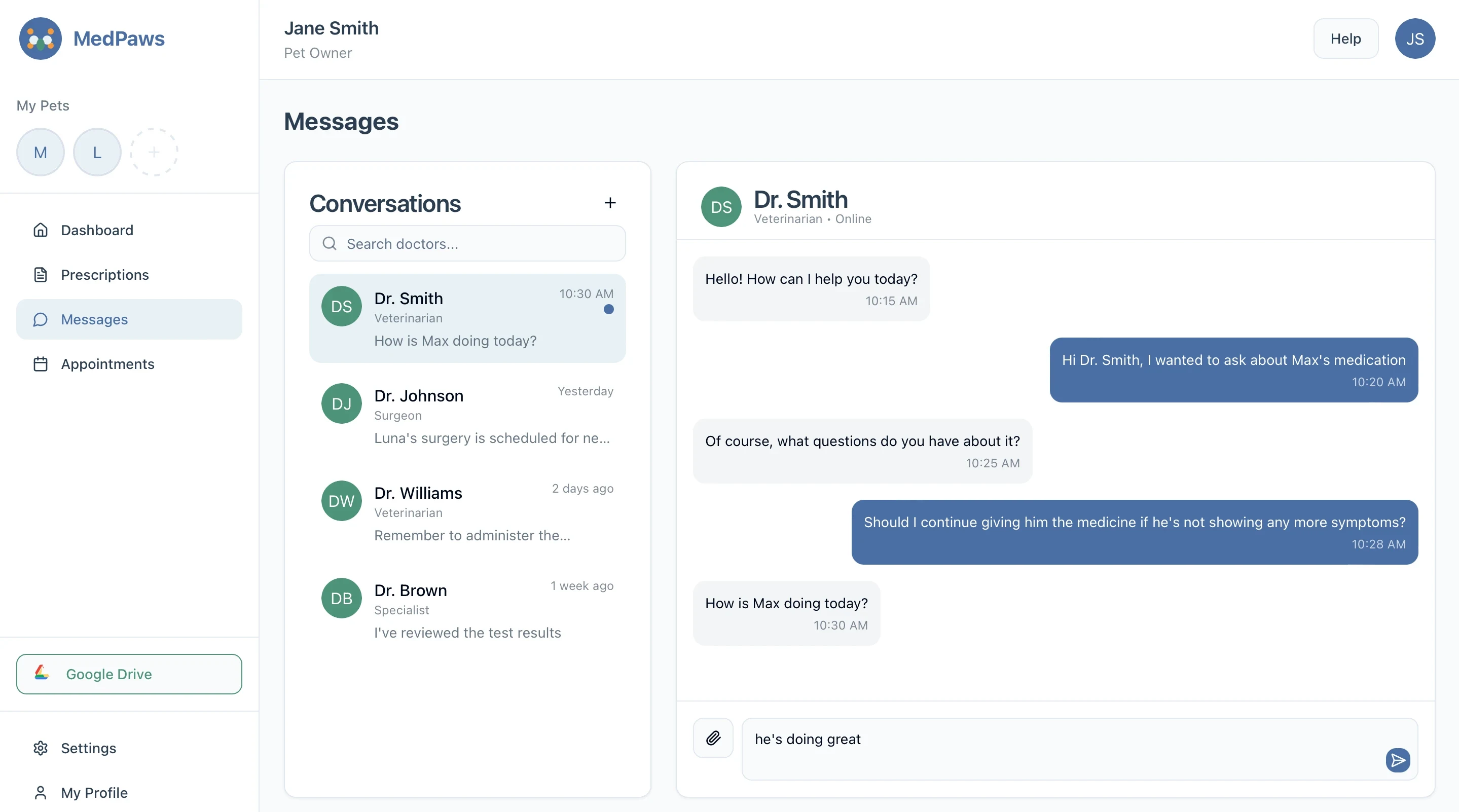1459x812 pixels.
Task: Click the Jane Smith header name
Action: pos(332,28)
